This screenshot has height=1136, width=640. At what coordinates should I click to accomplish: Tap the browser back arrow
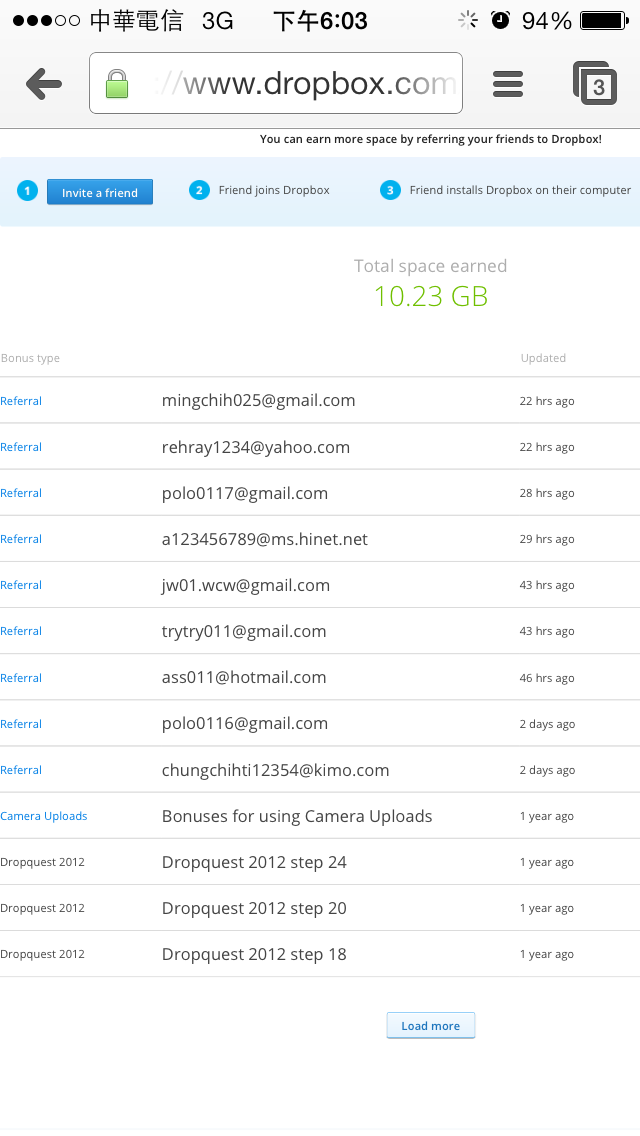[44, 84]
